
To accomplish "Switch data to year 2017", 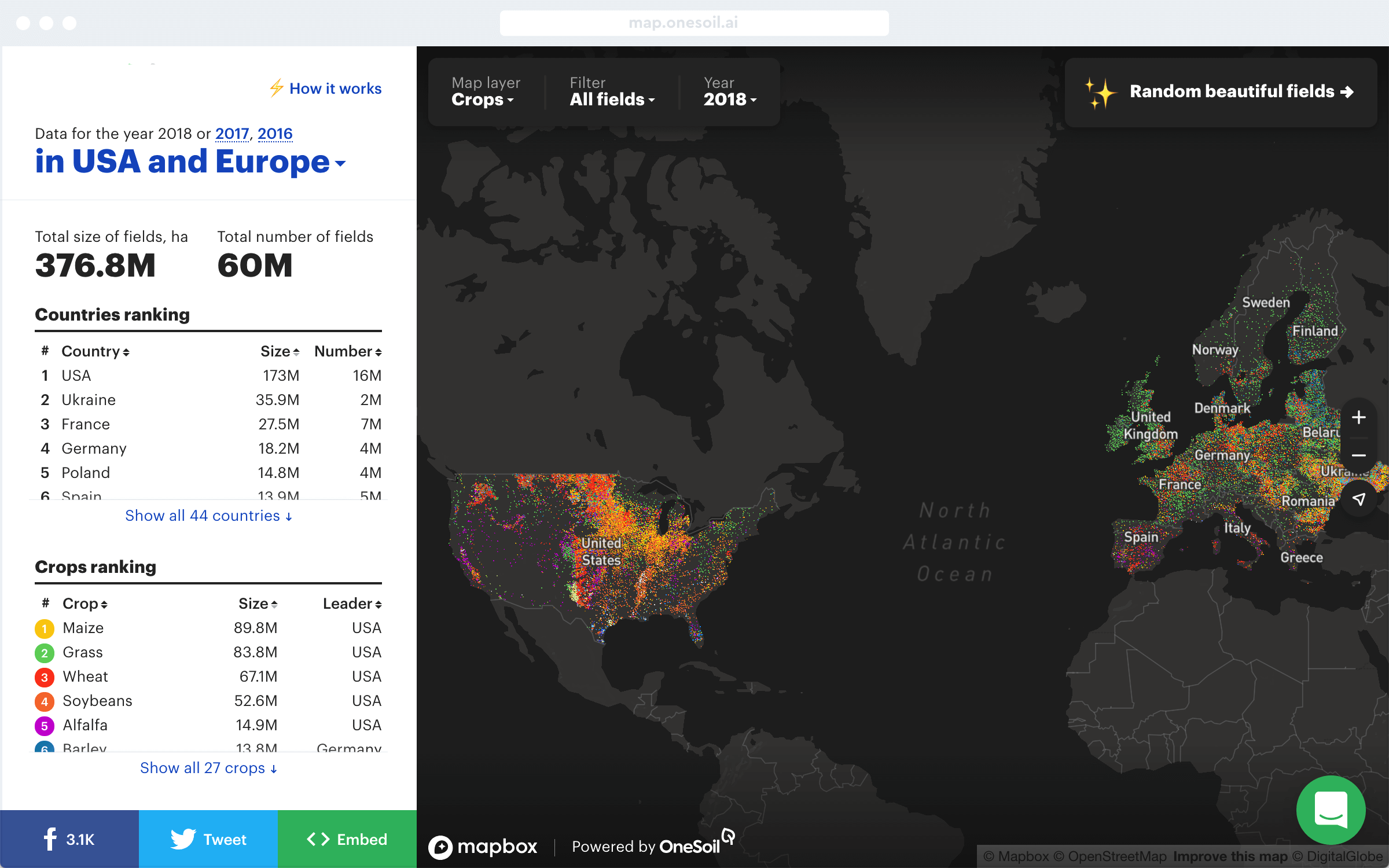I will click(x=231, y=134).
